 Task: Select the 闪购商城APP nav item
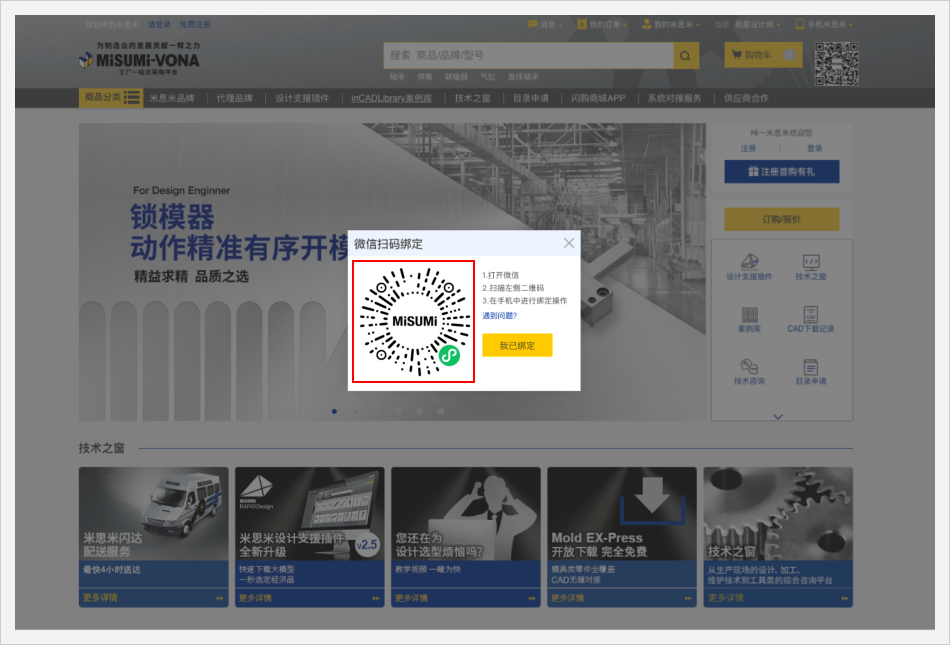pos(598,98)
